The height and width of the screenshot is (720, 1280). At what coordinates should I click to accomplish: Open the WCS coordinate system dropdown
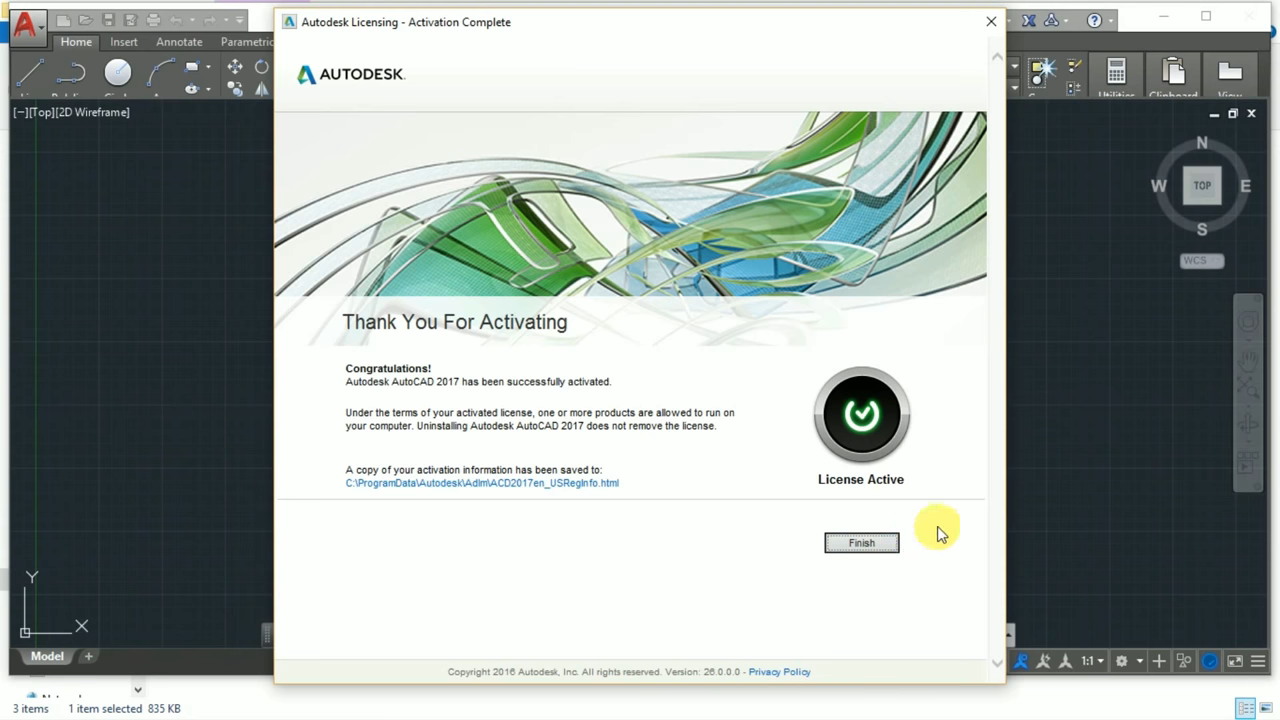tap(1202, 261)
